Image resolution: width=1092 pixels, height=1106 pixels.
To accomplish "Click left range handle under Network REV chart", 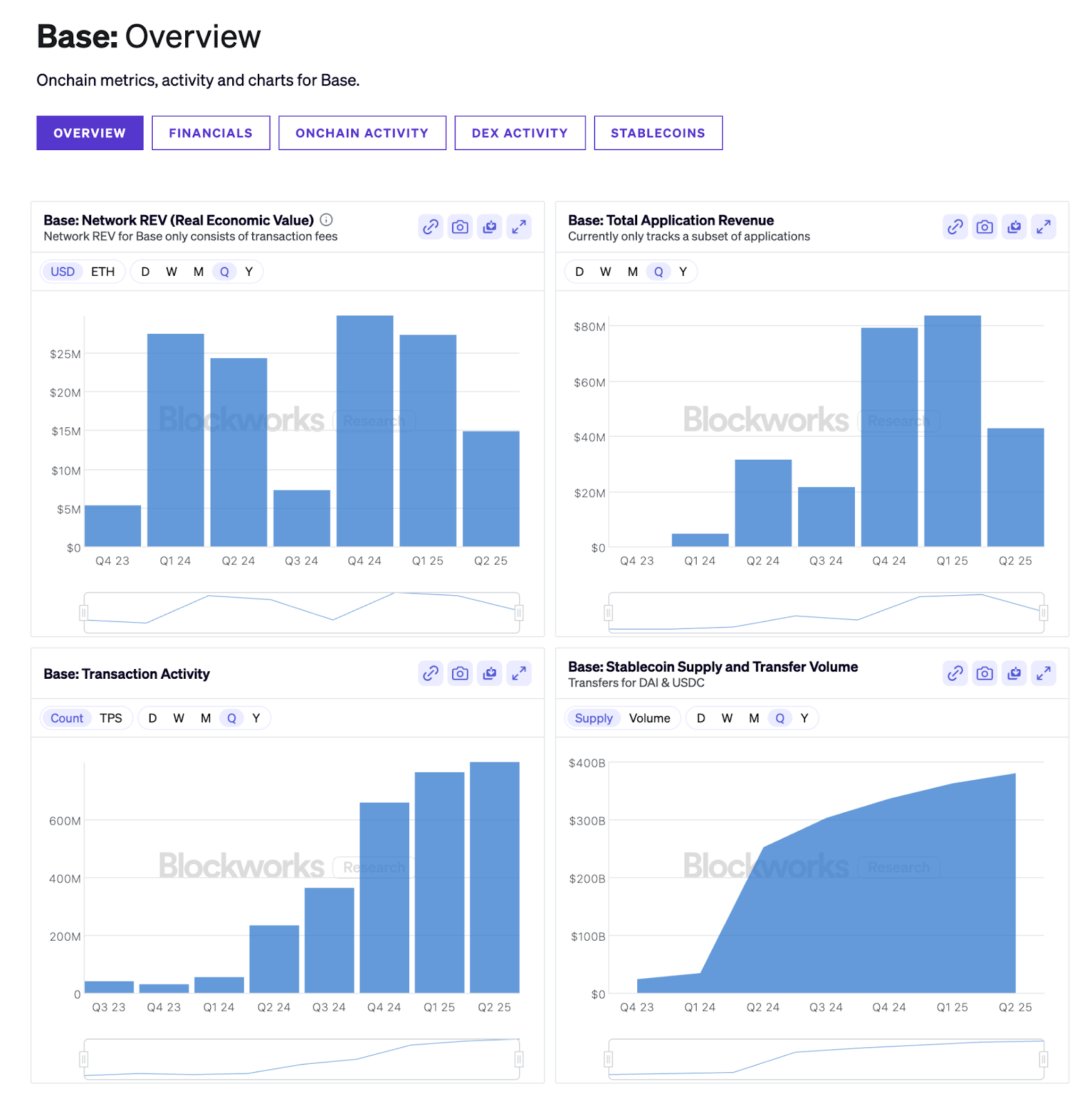I will [x=84, y=612].
